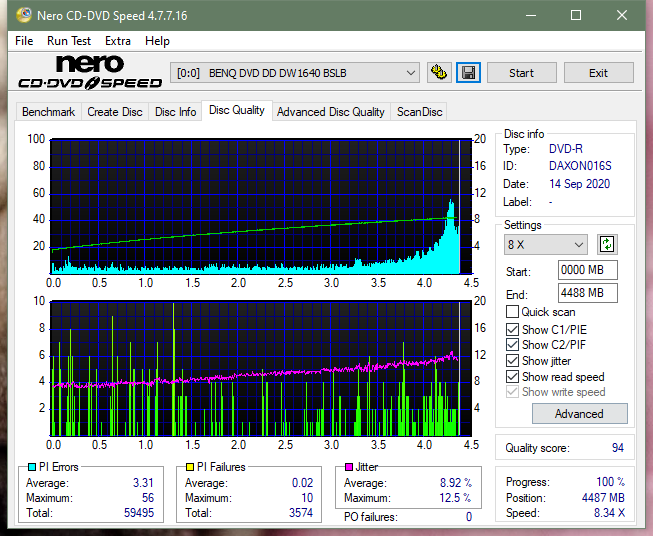Open the Extra menu
The width and height of the screenshot is (653, 536).
point(118,41)
